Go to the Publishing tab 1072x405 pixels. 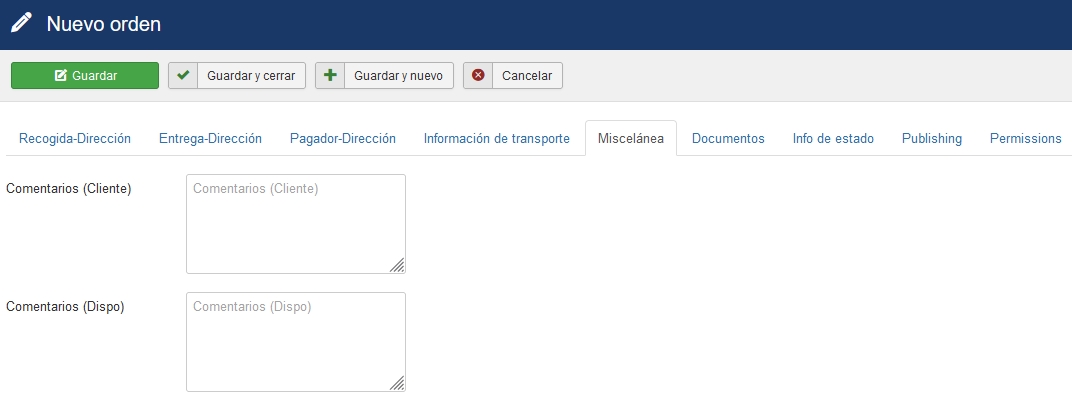931,139
